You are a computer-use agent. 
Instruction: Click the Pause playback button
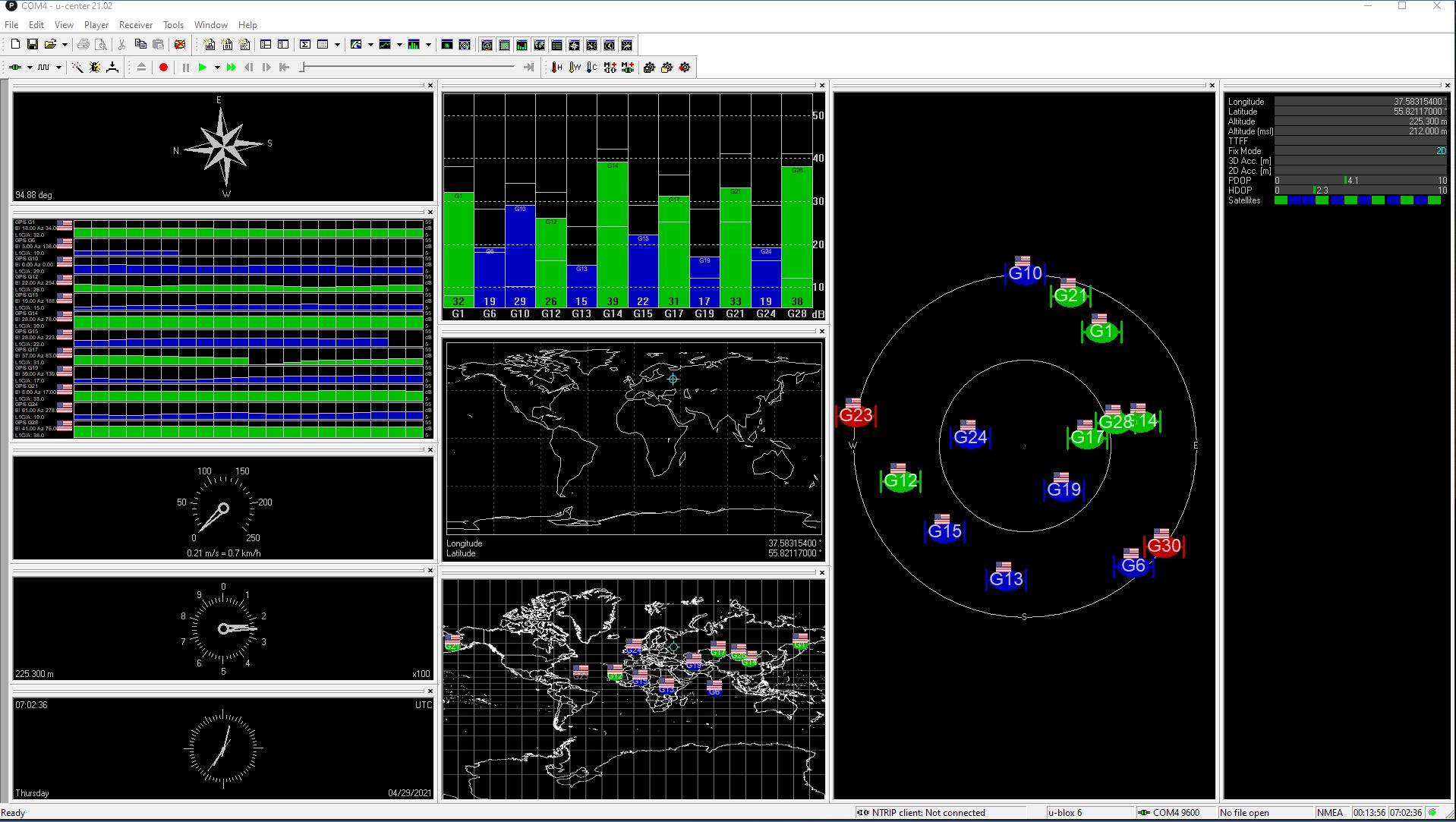pos(186,68)
